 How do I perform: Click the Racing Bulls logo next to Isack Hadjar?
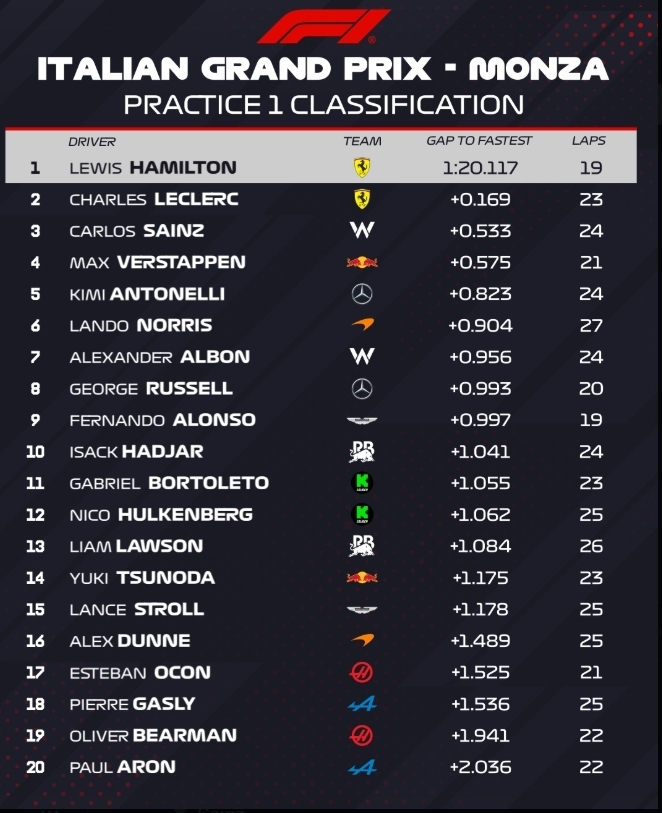pos(362,452)
